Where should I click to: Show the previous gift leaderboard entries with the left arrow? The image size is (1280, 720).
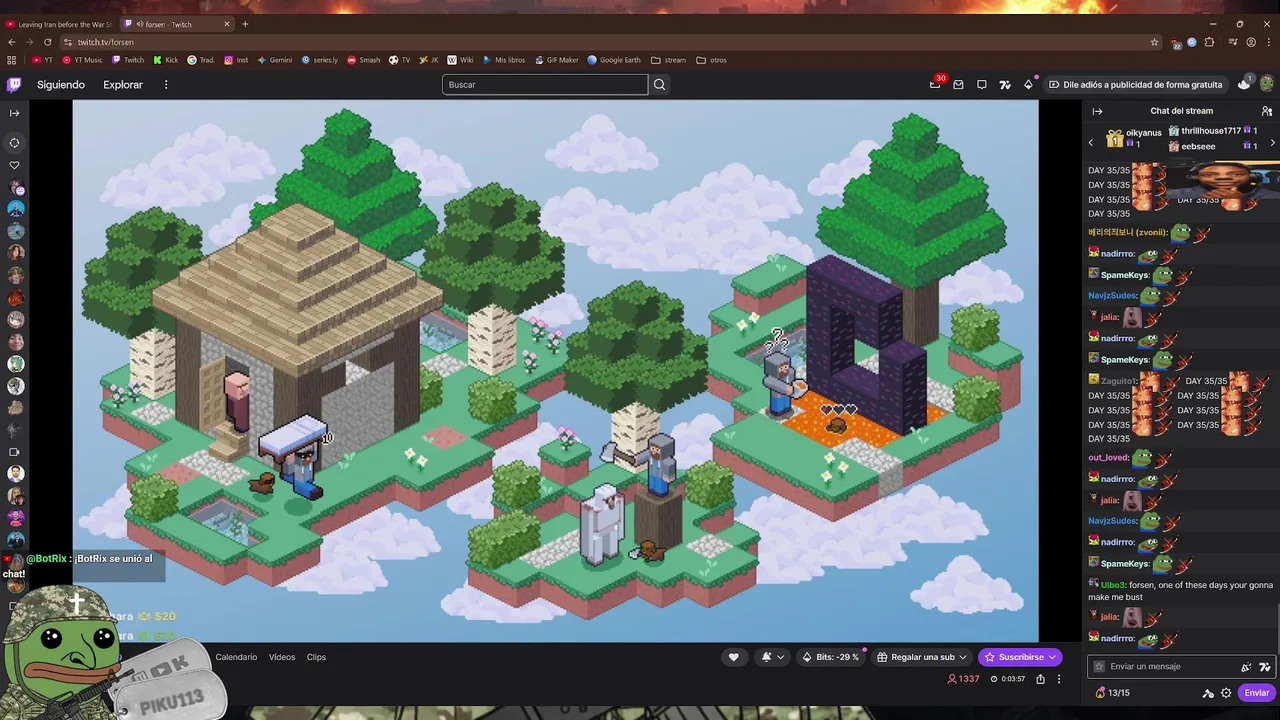click(1091, 143)
